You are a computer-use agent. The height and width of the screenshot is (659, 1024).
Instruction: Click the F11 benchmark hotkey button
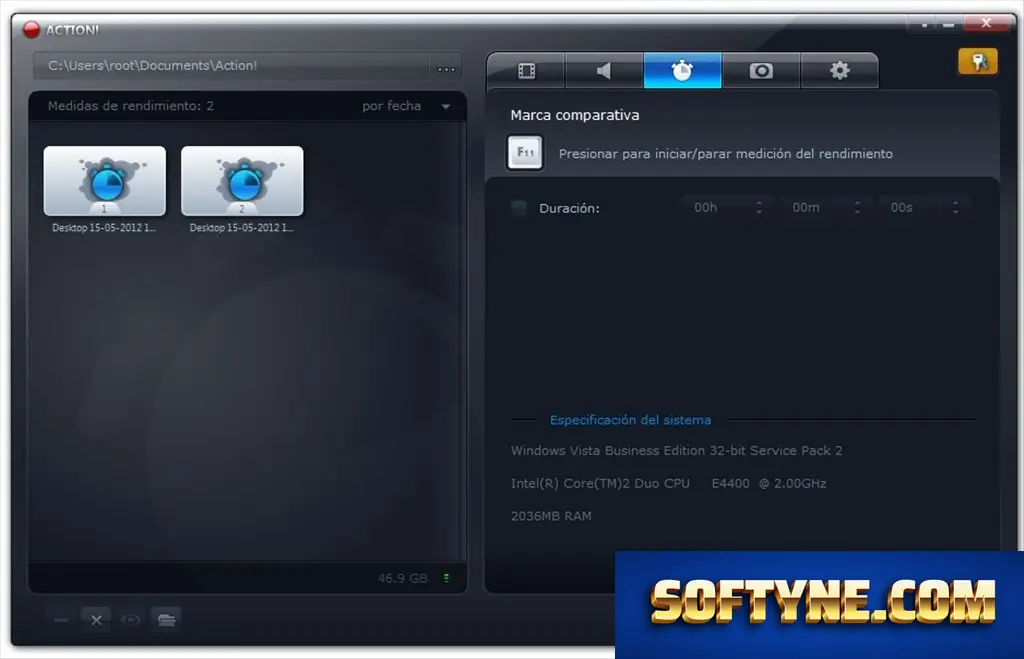[525, 153]
